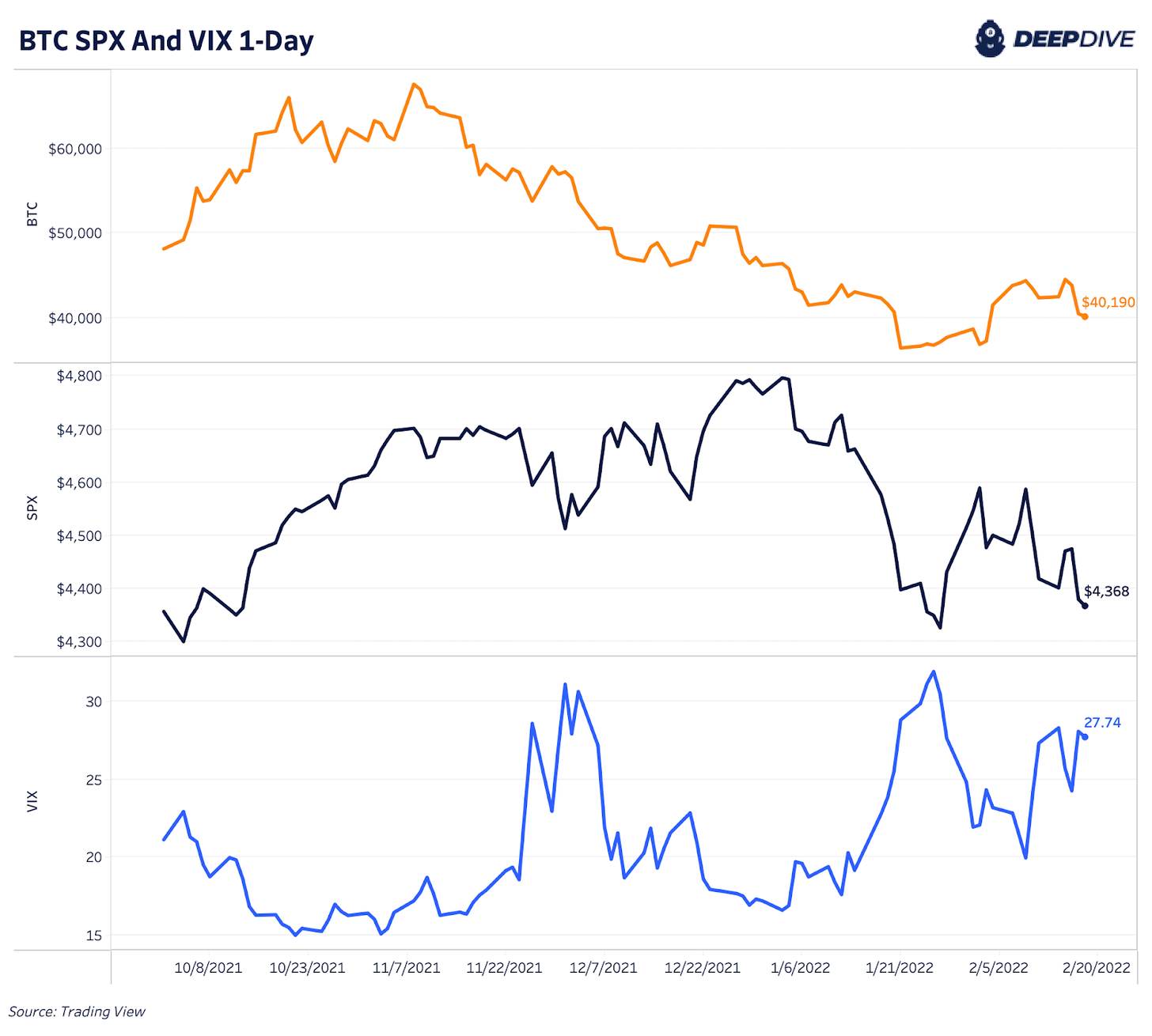The image size is (1152, 1036).
Task: Click the $60,000 BTC axis tick label
Action: [x=75, y=149]
